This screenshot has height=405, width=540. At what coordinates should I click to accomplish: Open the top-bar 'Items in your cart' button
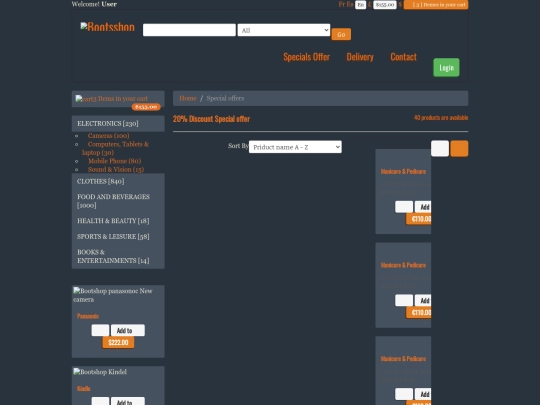436,5
